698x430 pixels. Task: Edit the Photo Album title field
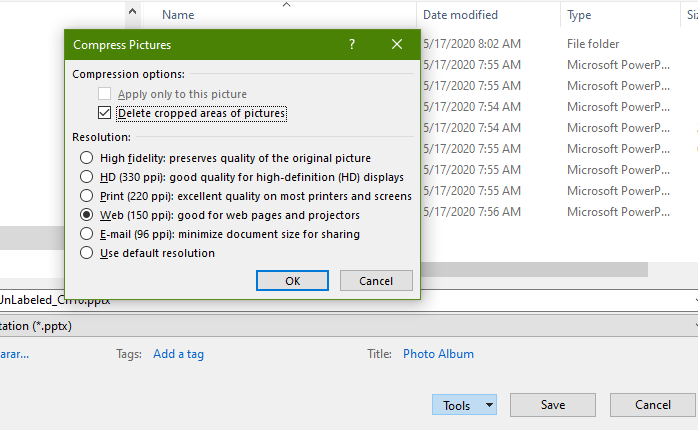pos(438,354)
